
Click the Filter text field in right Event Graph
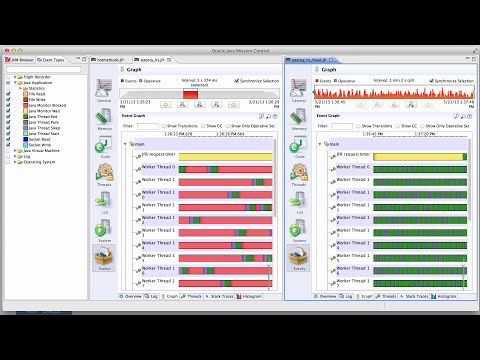(x=342, y=126)
